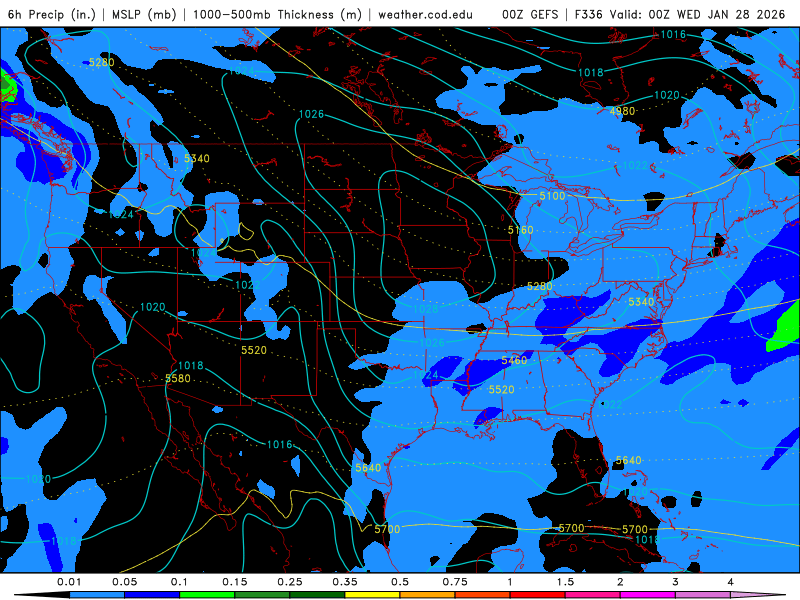800x600 pixels.
Task: Click the legend value 0.15
Action: point(235,582)
